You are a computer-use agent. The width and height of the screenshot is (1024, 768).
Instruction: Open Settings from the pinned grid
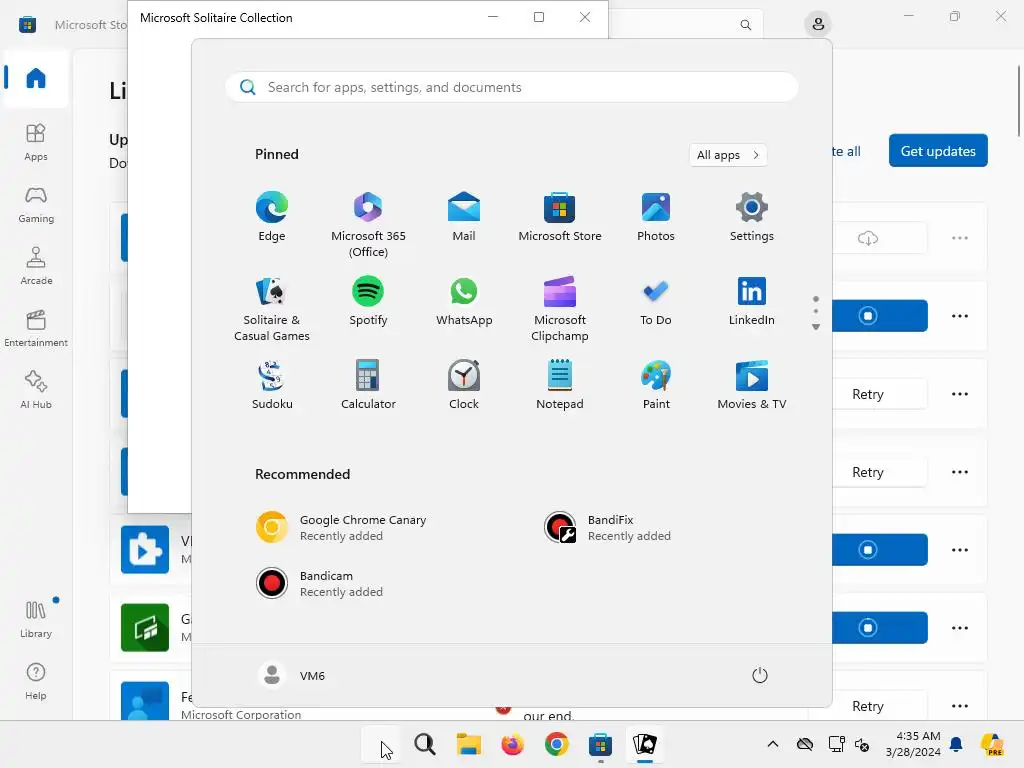[x=752, y=217]
